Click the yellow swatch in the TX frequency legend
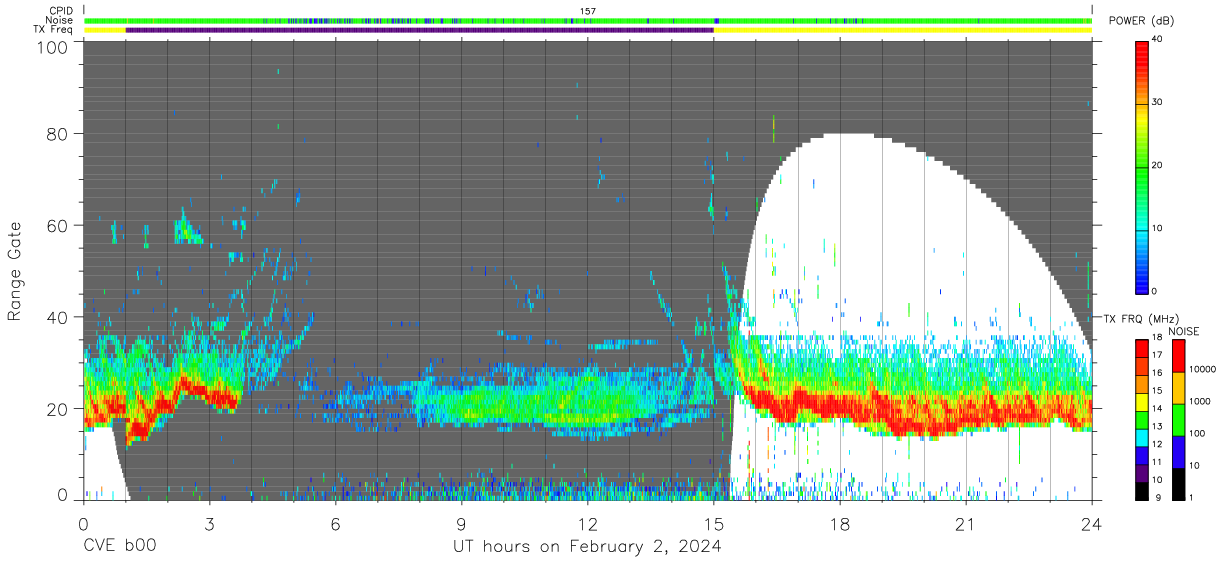Image resolution: width=1228 pixels, height=567 pixels. point(1142,401)
